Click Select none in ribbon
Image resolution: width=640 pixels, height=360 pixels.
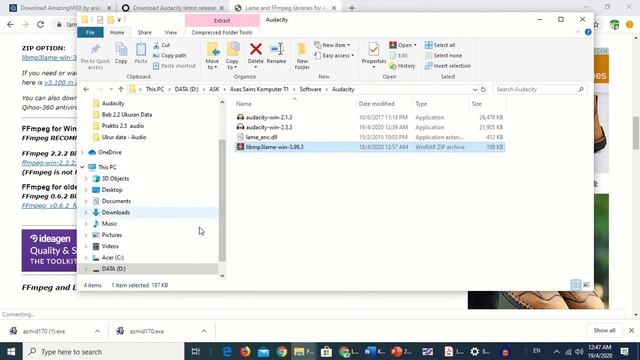click(443, 56)
